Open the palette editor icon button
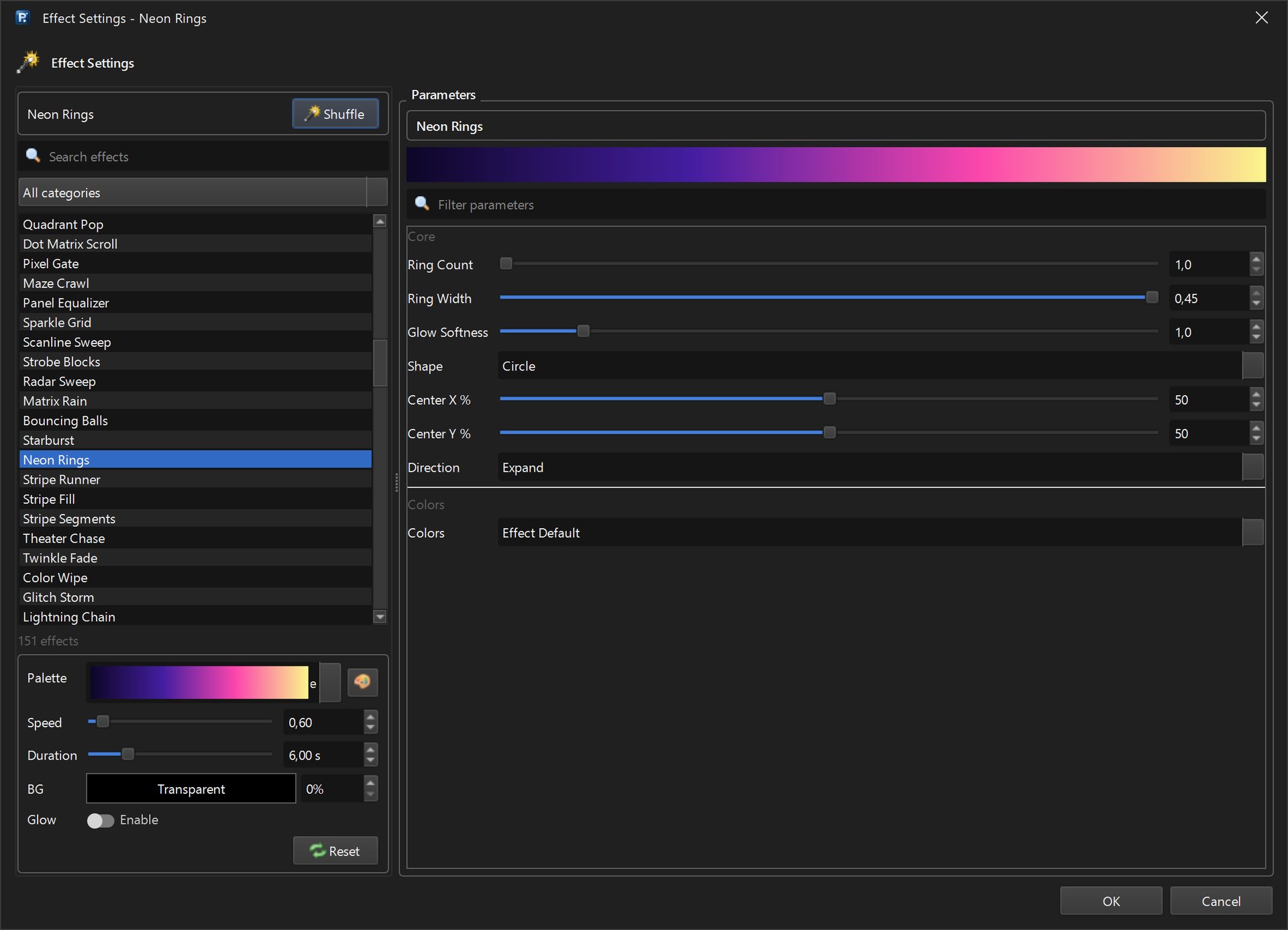The image size is (1288, 930). tap(362, 682)
